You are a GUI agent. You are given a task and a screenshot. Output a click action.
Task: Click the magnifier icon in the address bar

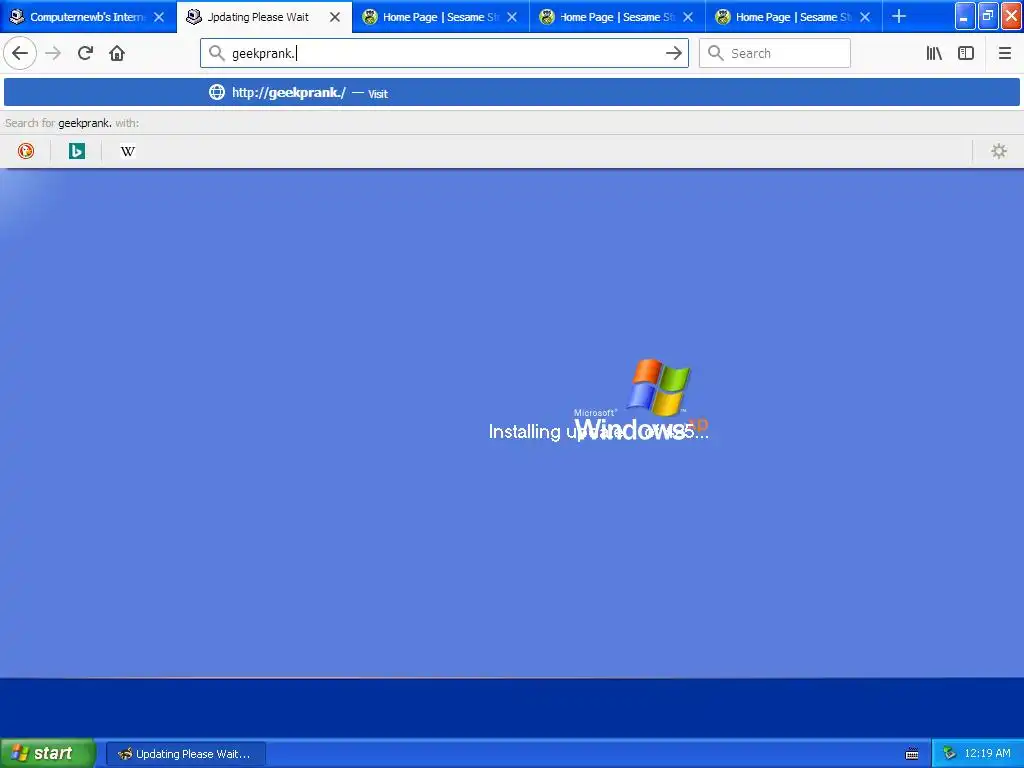[216, 53]
